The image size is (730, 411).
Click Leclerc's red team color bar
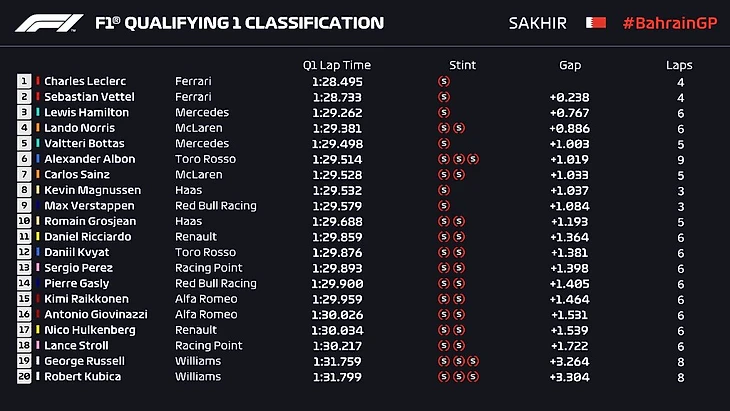click(38, 81)
